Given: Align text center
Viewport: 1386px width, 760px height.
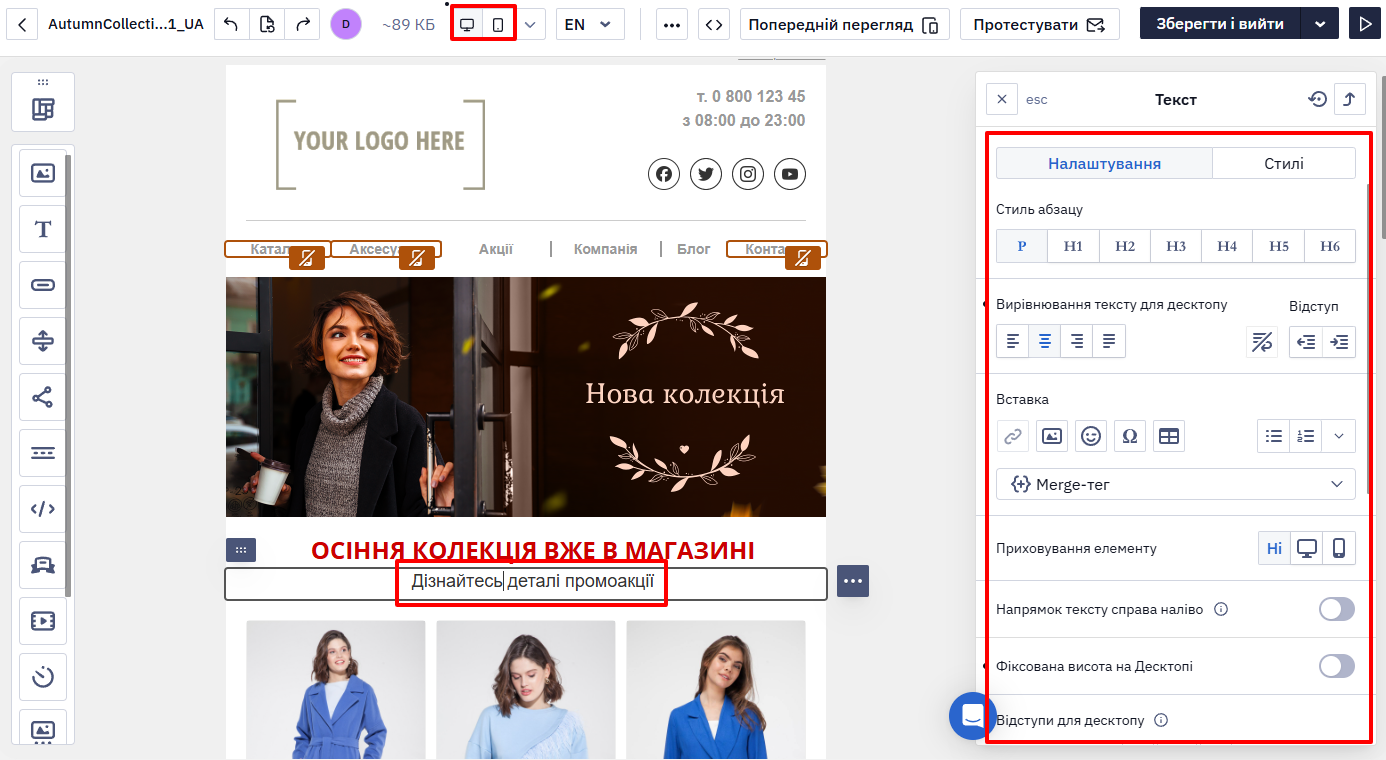Looking at the screenshot, I should pos(1045,341).
